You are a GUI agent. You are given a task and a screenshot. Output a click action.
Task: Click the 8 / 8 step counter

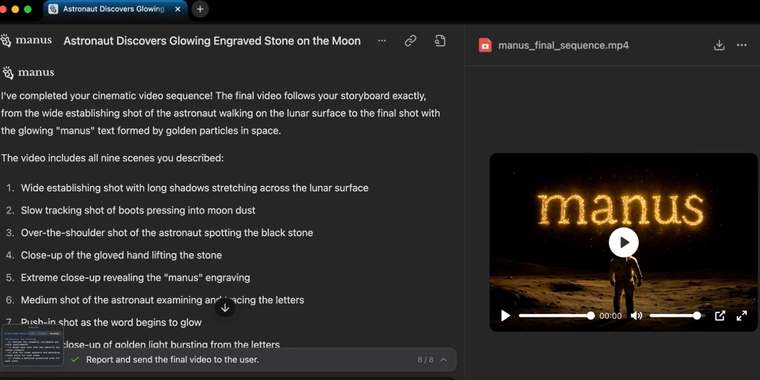pos(425,360)
